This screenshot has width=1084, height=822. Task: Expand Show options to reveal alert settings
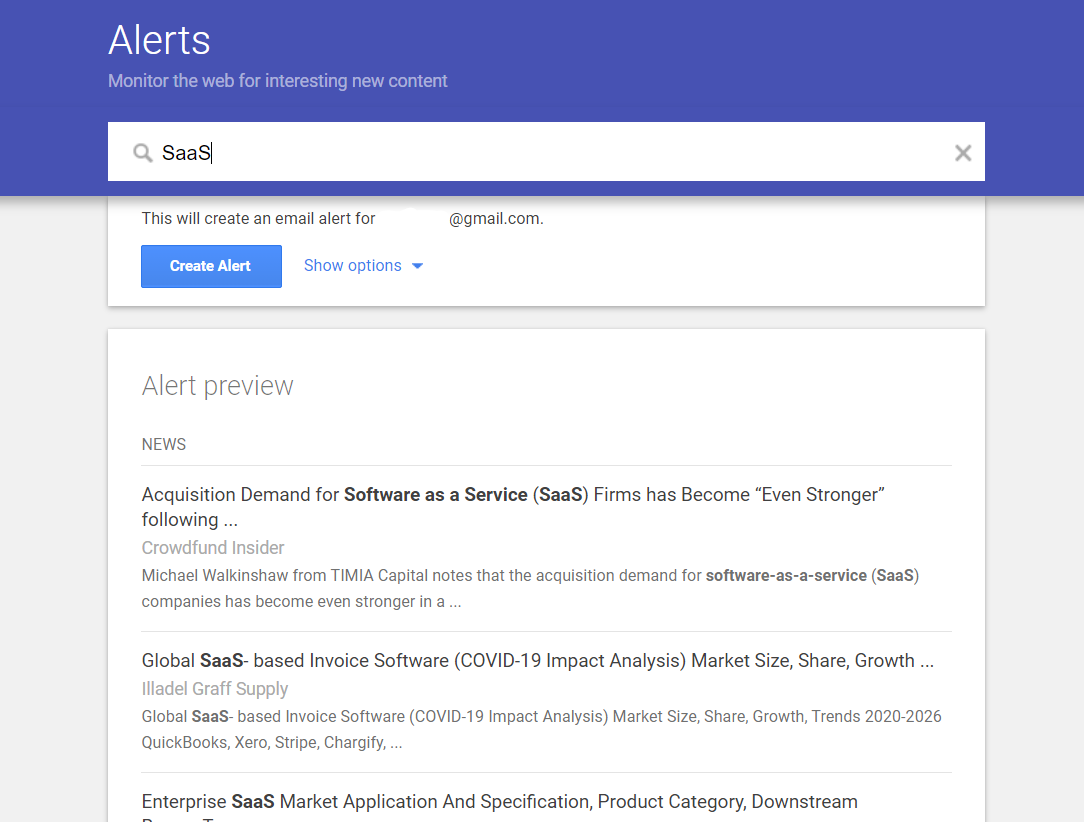tap(352, 265)
